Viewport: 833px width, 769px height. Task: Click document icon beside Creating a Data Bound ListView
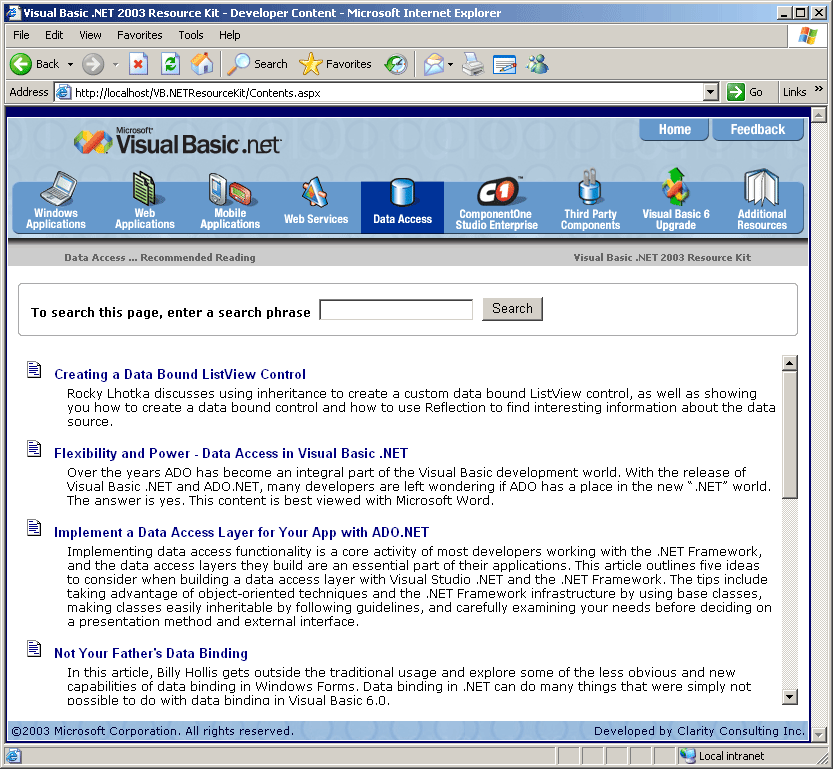click(34, 370)
